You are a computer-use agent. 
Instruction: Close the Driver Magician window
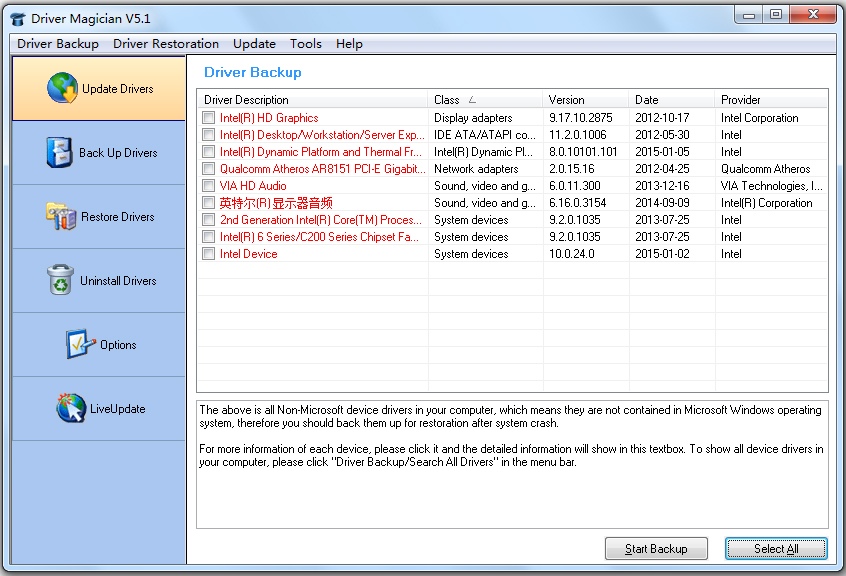(813, 15)
